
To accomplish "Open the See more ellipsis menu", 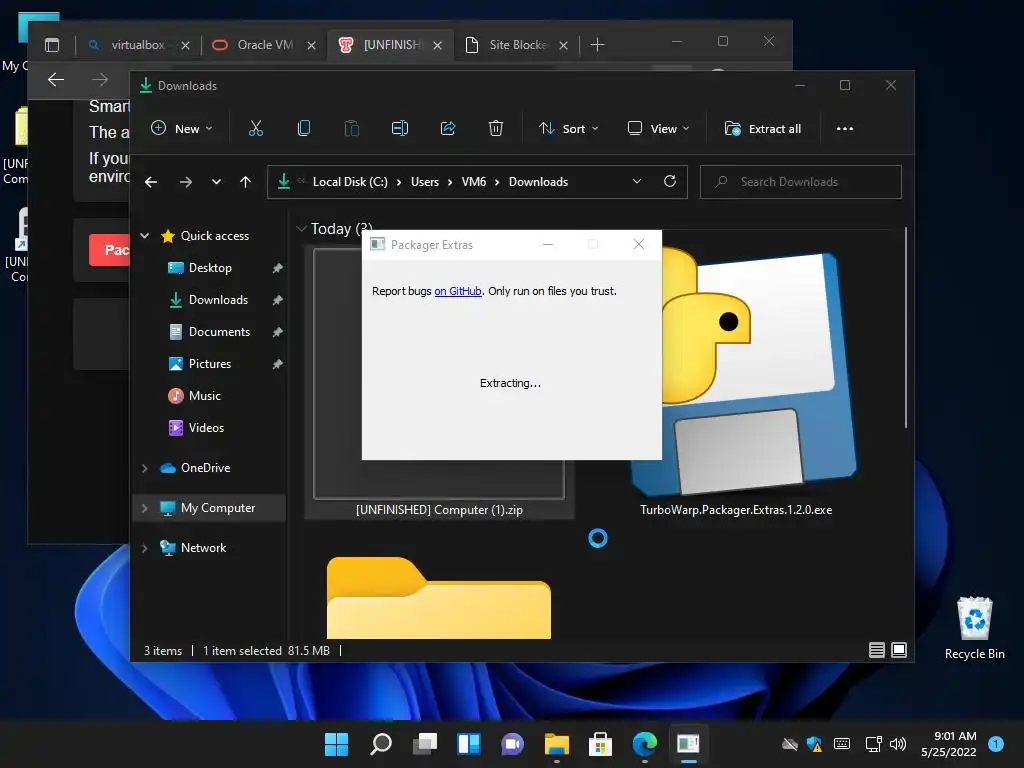I will point(844,129).
